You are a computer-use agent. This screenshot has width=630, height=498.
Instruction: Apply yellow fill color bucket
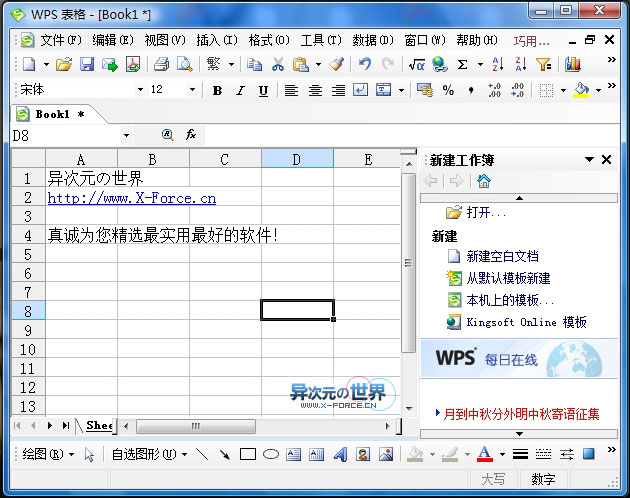(581, 90)
